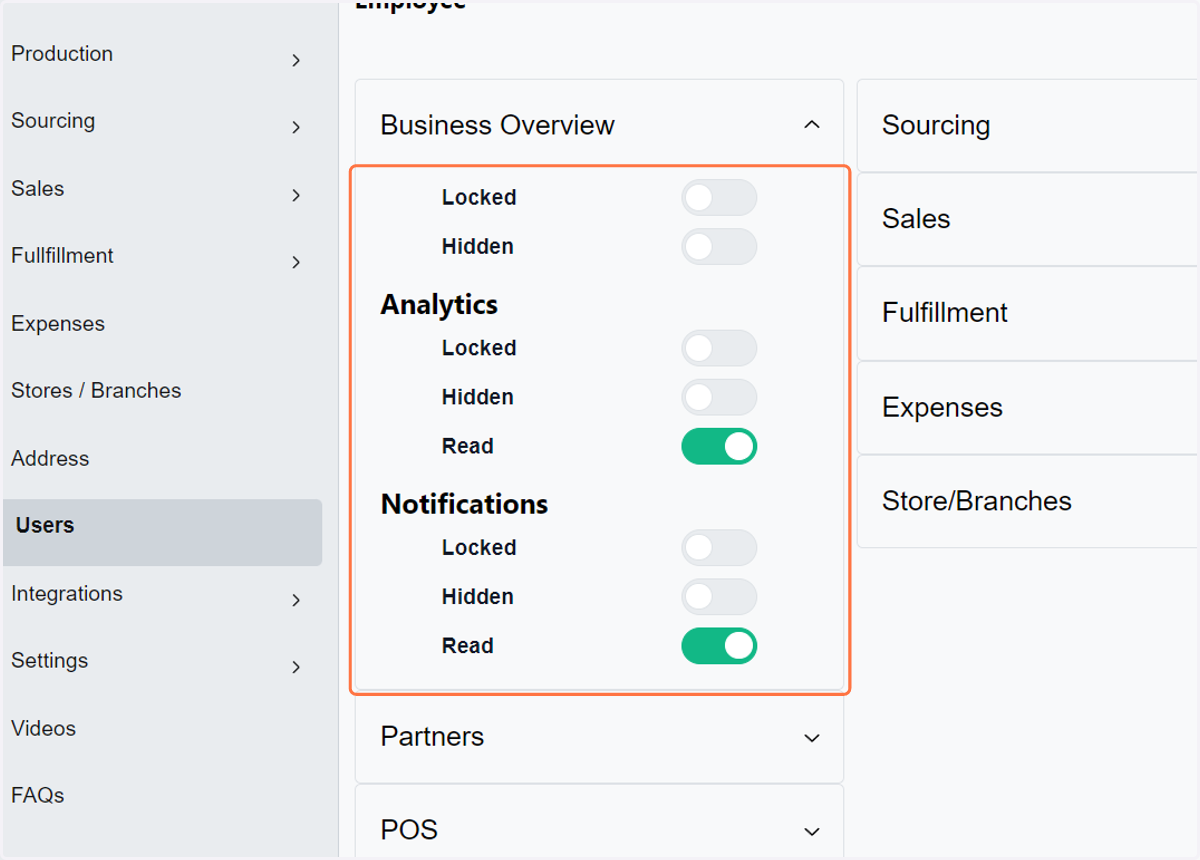This screenshot has height=860, width=1200.
Task: Collapse the Business Overview section chevron
Action: pos(812,125)
